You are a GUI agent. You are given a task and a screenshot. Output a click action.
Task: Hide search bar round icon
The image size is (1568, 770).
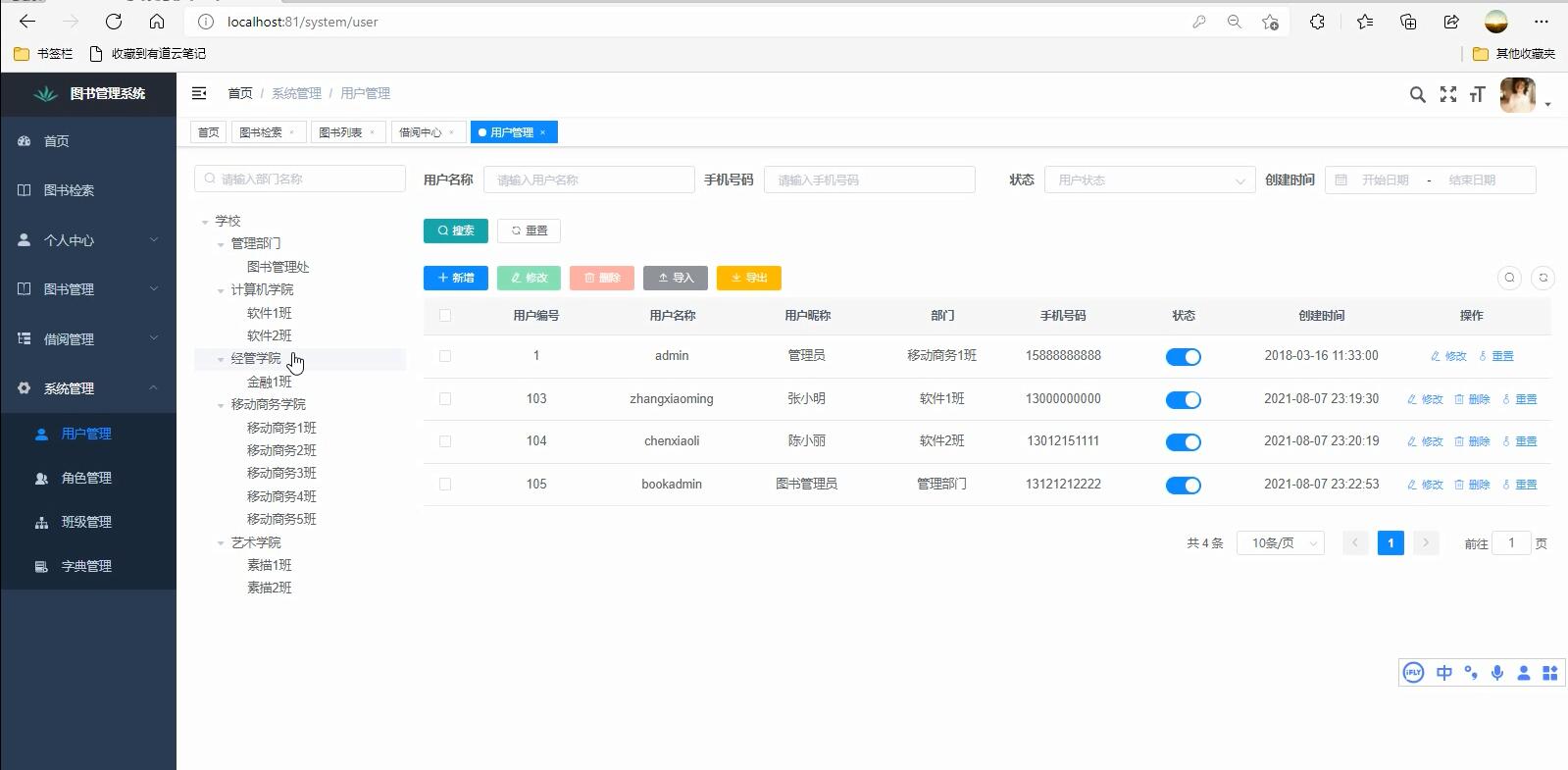point(1509,278)
